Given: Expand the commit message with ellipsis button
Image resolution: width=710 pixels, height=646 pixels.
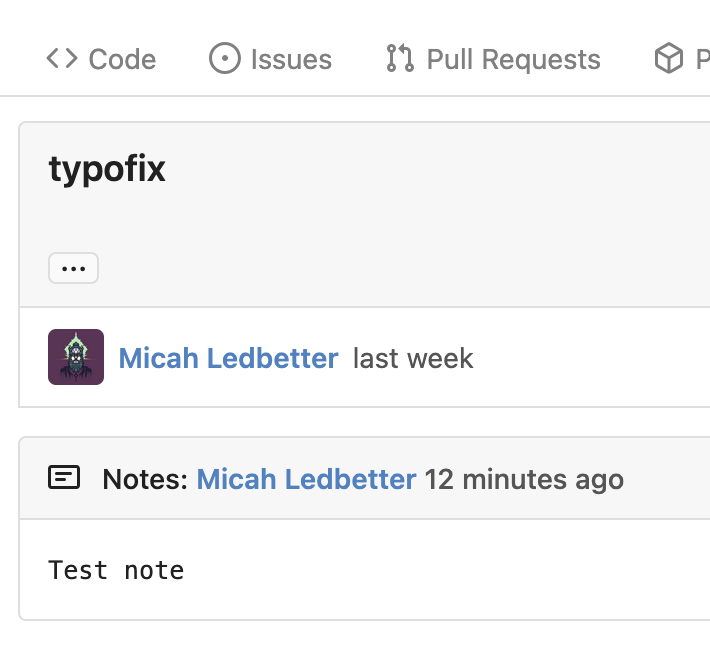Looking at the screenshot, I should click(73, 268).
